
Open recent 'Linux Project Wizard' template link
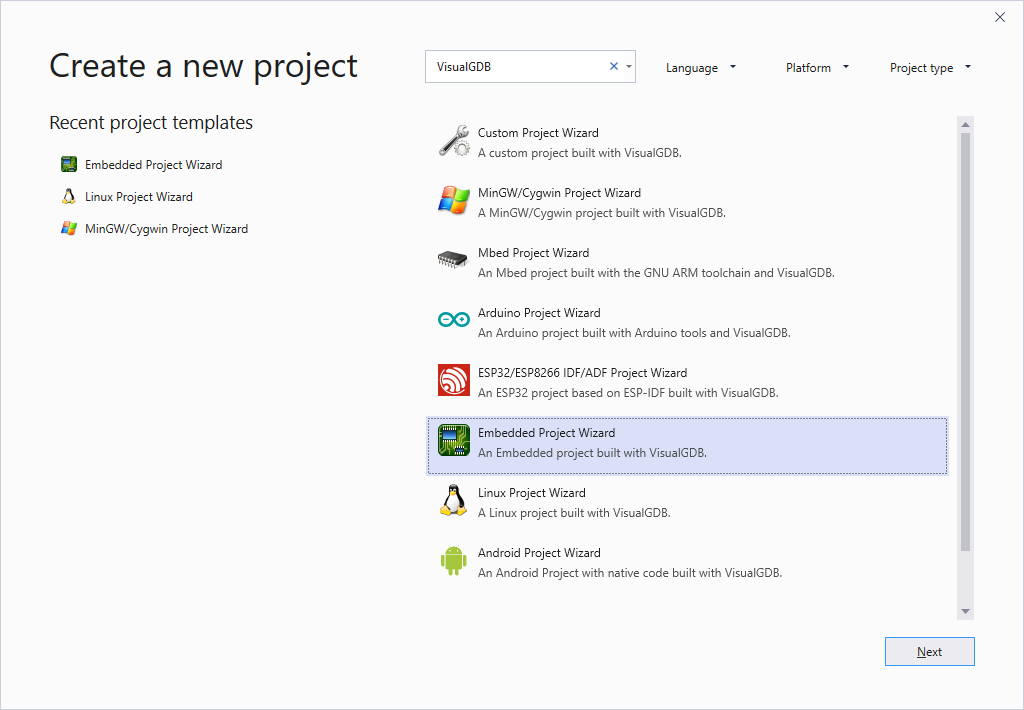pos(138,197)
